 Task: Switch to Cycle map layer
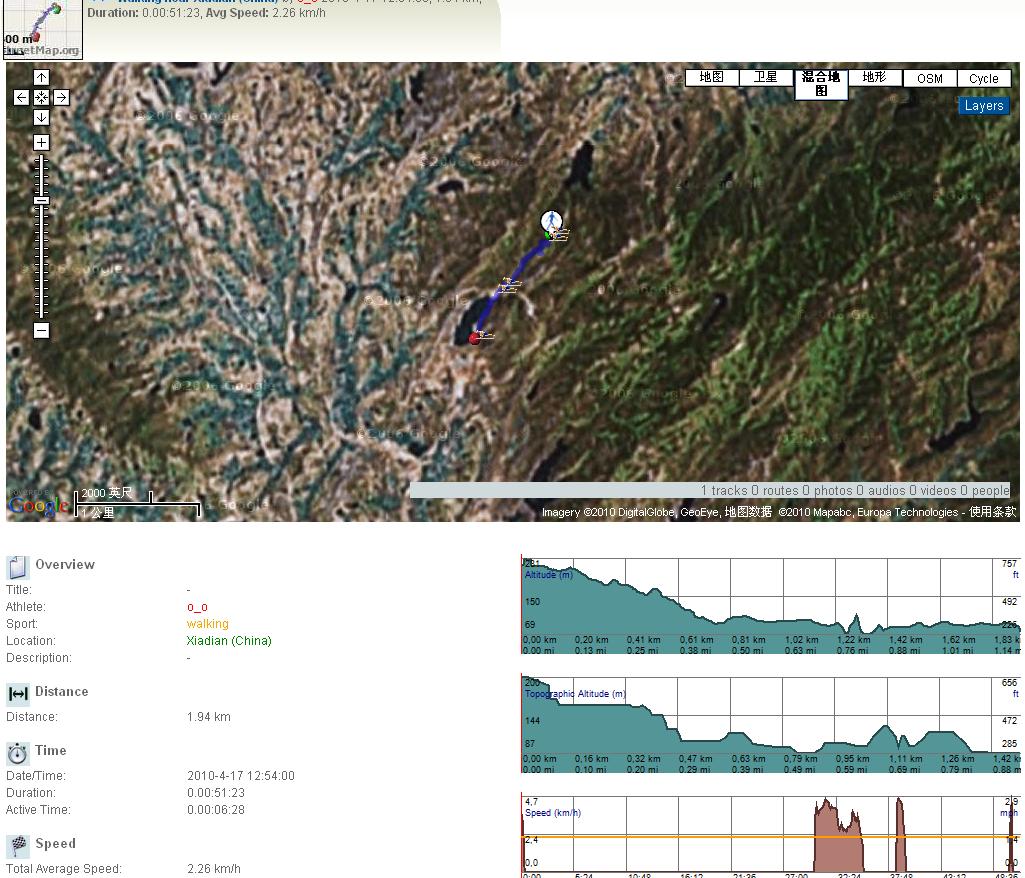click(984, 78)
